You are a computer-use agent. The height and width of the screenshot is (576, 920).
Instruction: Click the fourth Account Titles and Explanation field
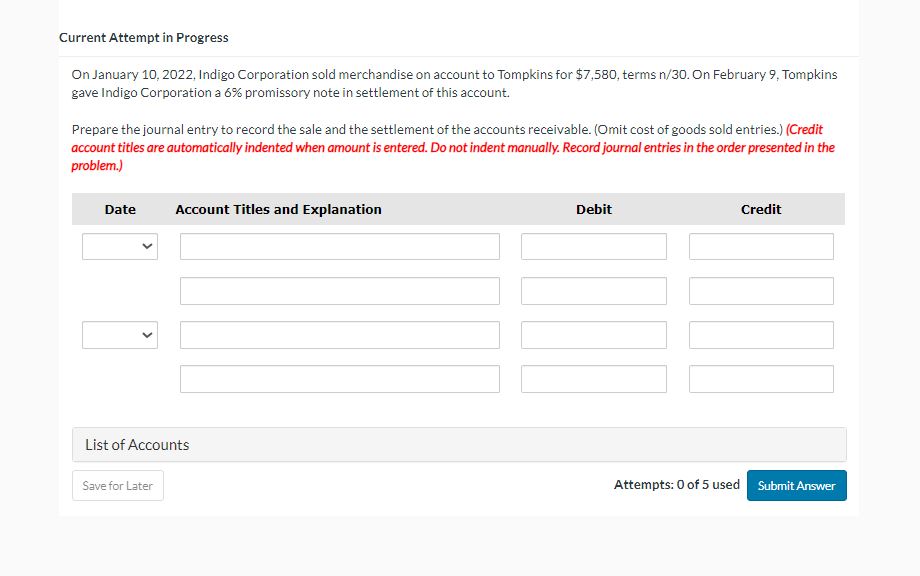tap(339, 378)
